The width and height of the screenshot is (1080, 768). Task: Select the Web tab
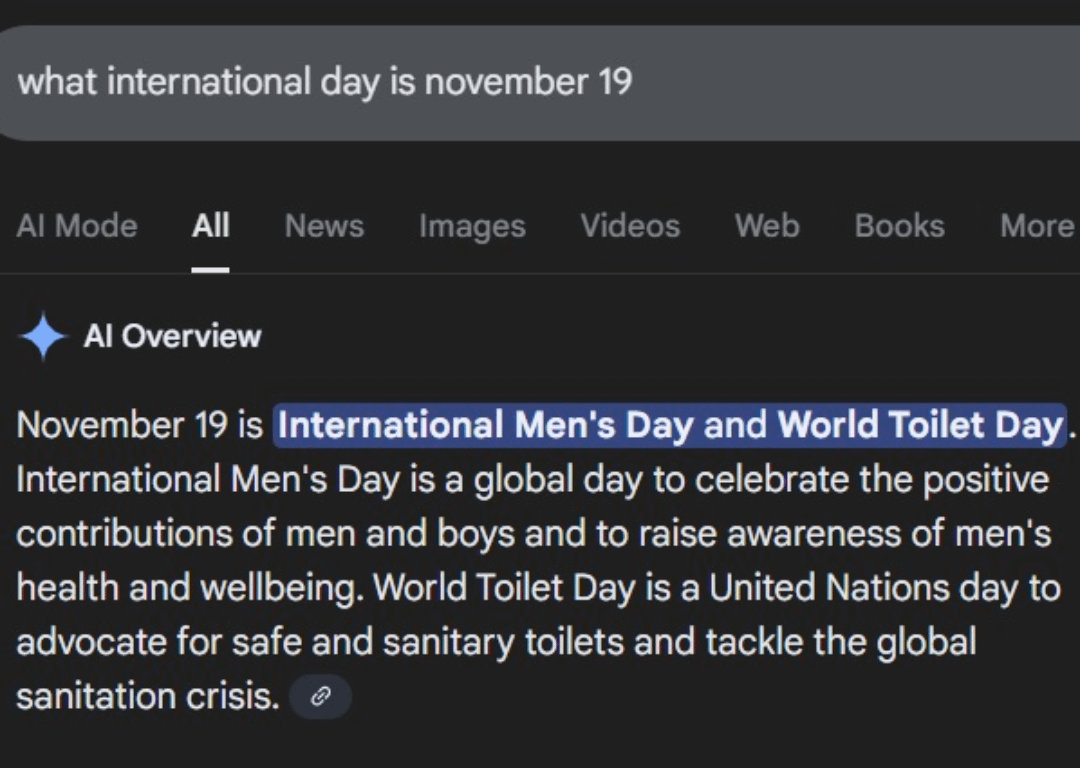click(767, 226)
